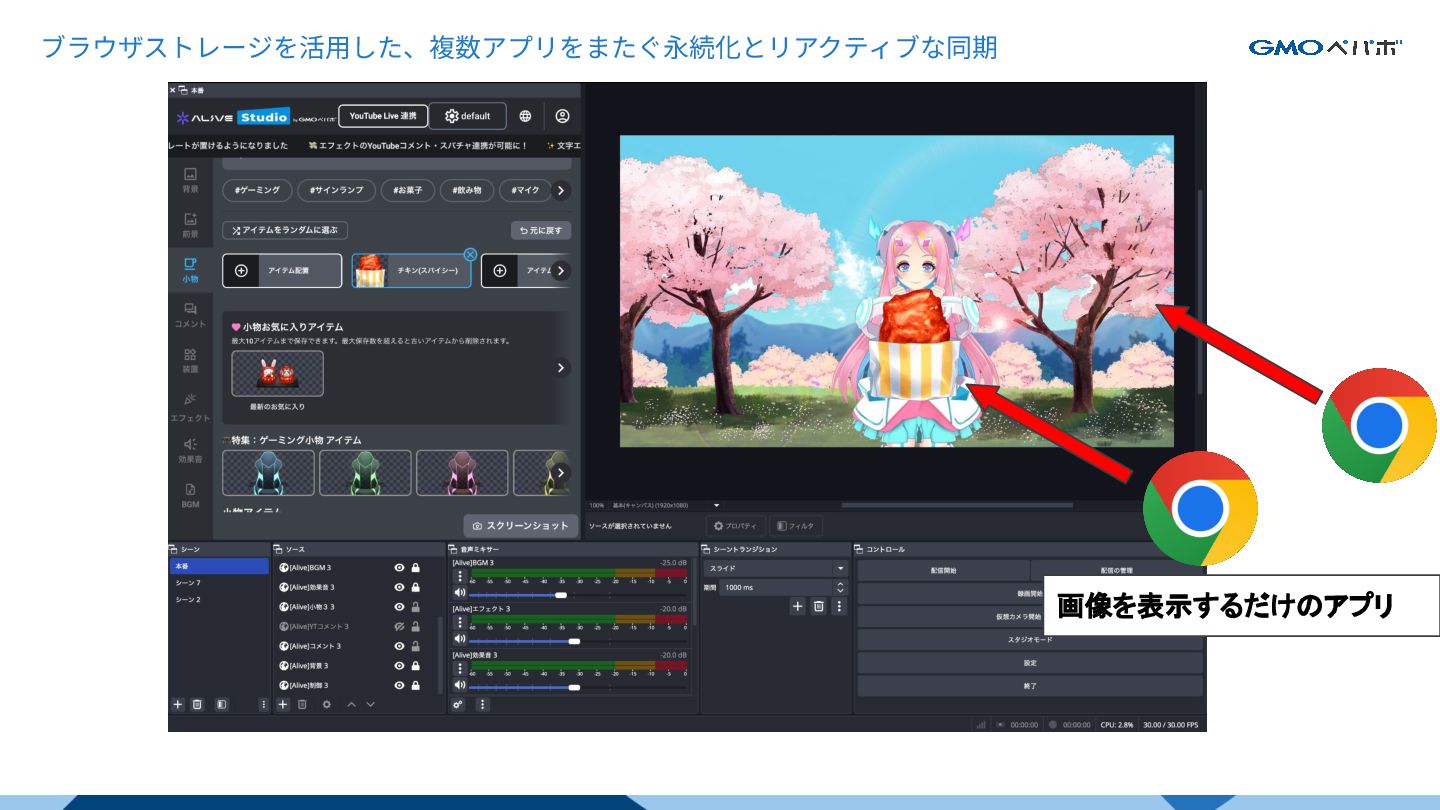Hide the [Alive]背景 3 source
Screen dimensions: 1440x810
399,666
